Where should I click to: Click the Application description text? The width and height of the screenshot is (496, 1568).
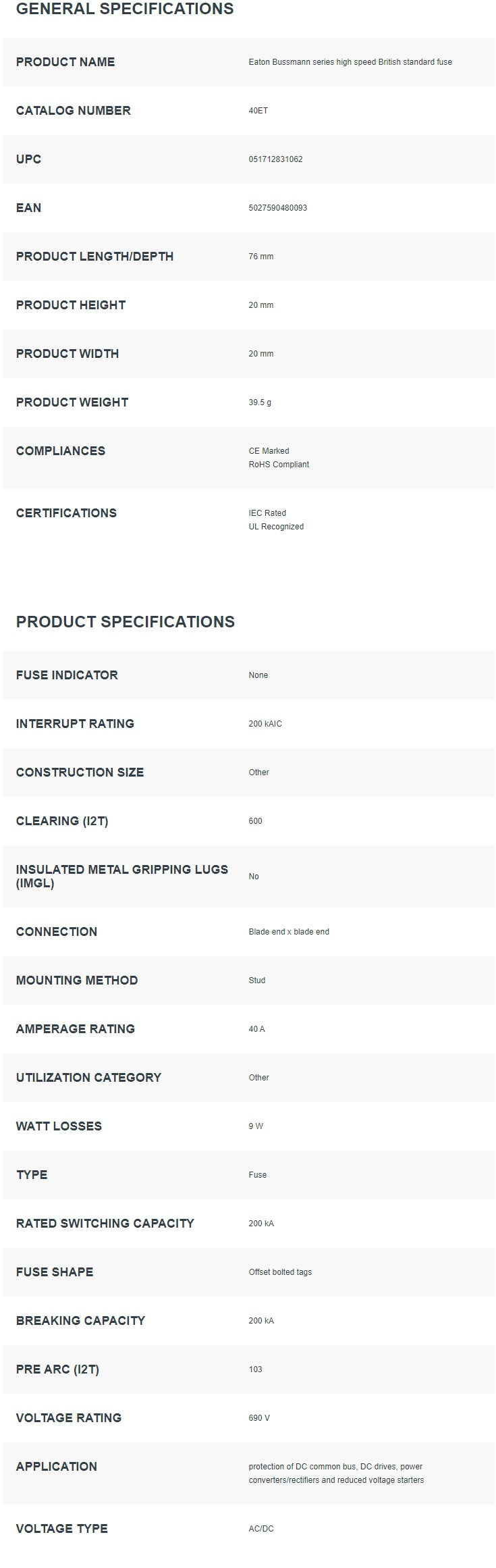point(336,1473)
